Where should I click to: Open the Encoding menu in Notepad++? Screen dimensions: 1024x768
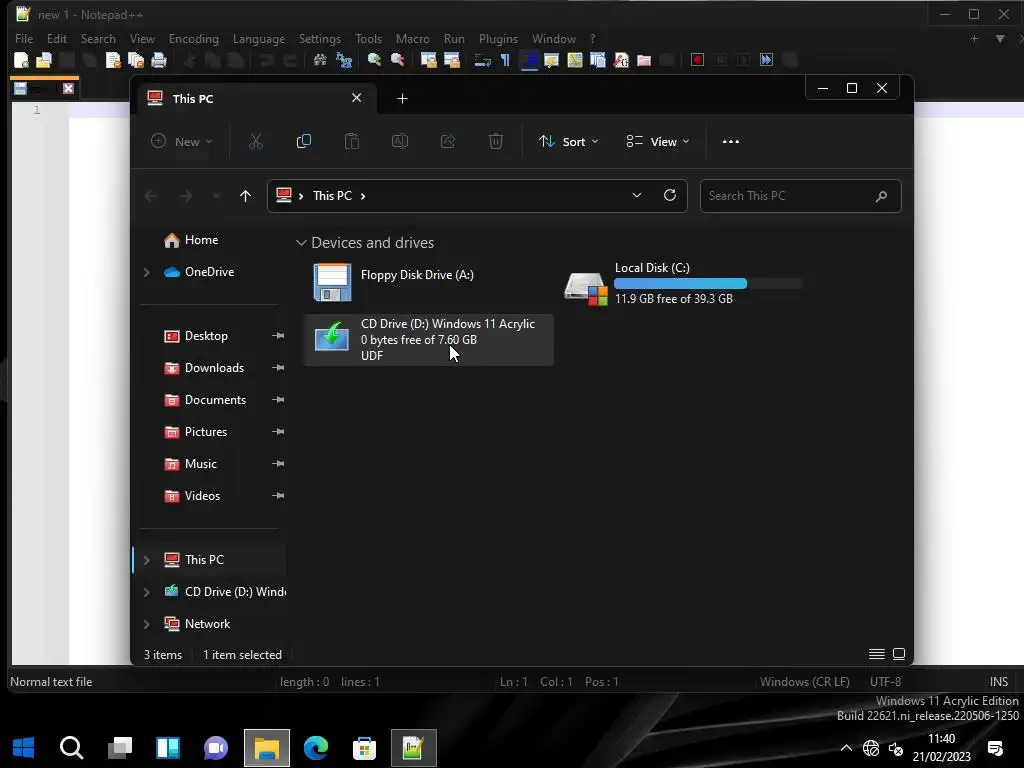(194, 39)
